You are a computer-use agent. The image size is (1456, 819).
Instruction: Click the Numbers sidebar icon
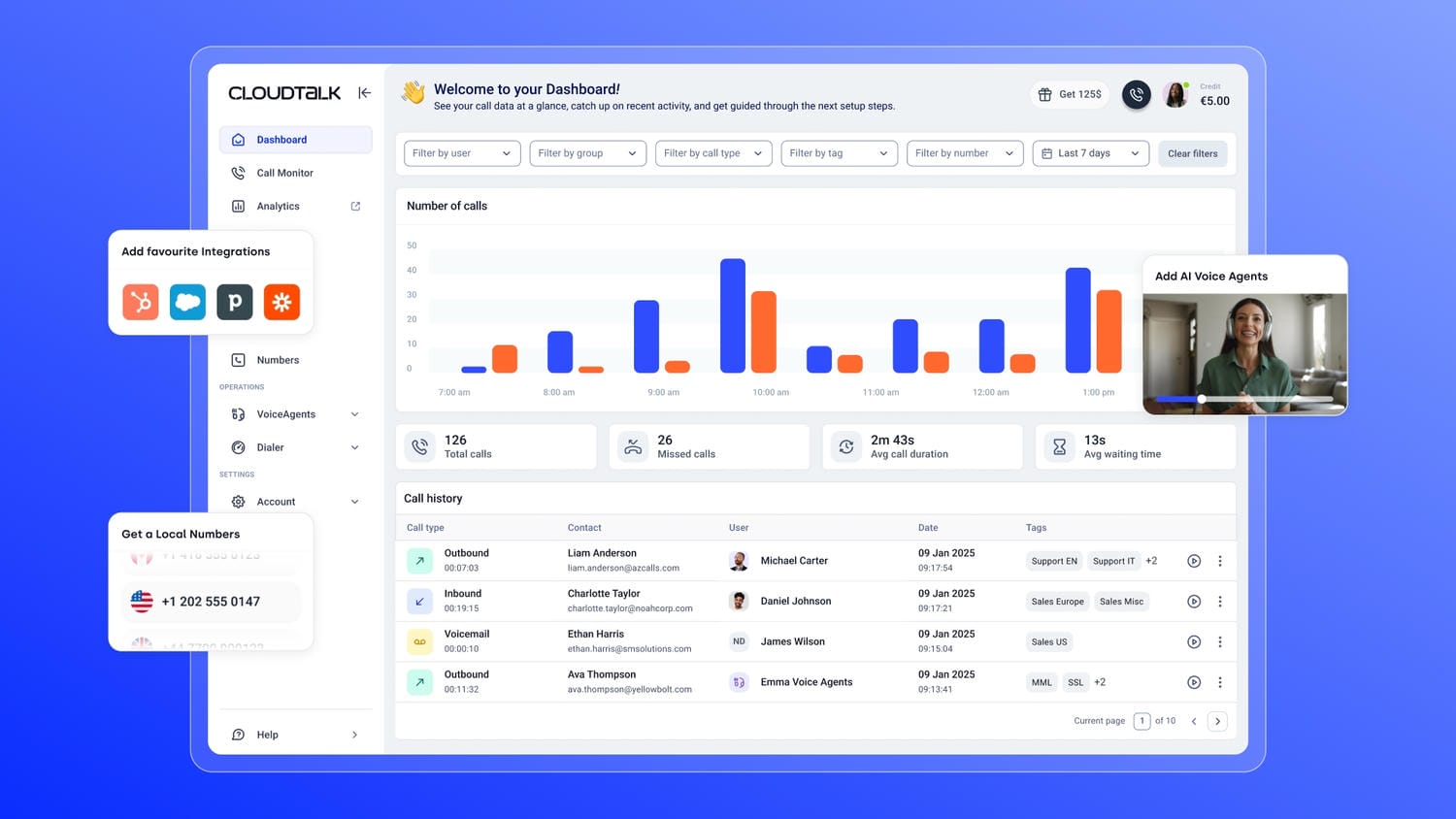238,360
